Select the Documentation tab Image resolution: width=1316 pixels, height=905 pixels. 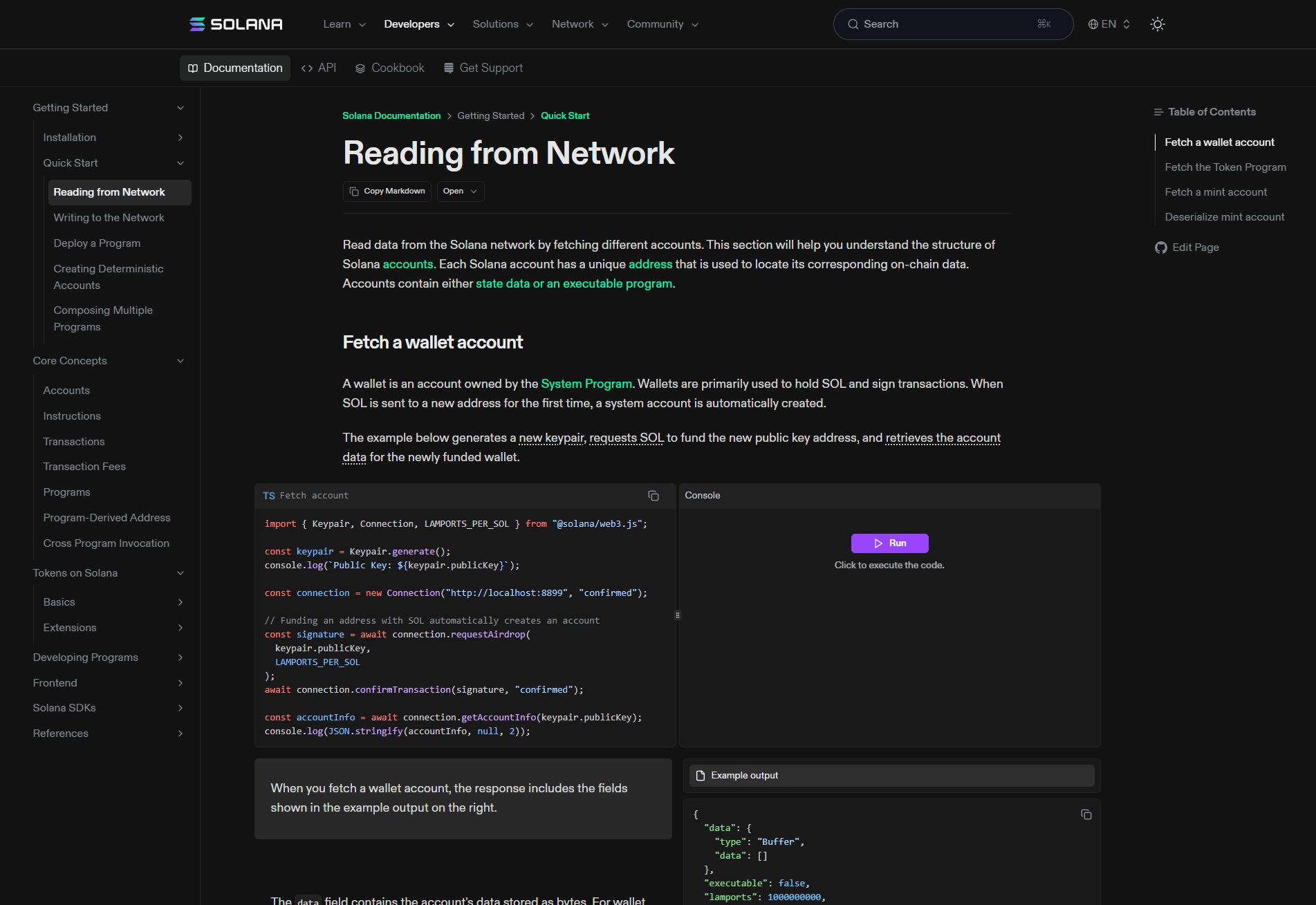tap(235, 68)
